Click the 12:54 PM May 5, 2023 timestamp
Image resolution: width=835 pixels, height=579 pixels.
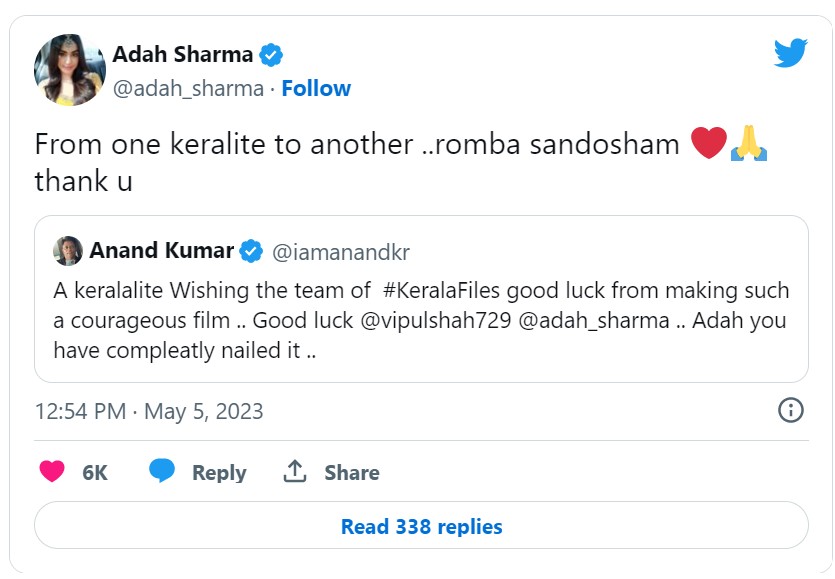[x=149, y=411]
